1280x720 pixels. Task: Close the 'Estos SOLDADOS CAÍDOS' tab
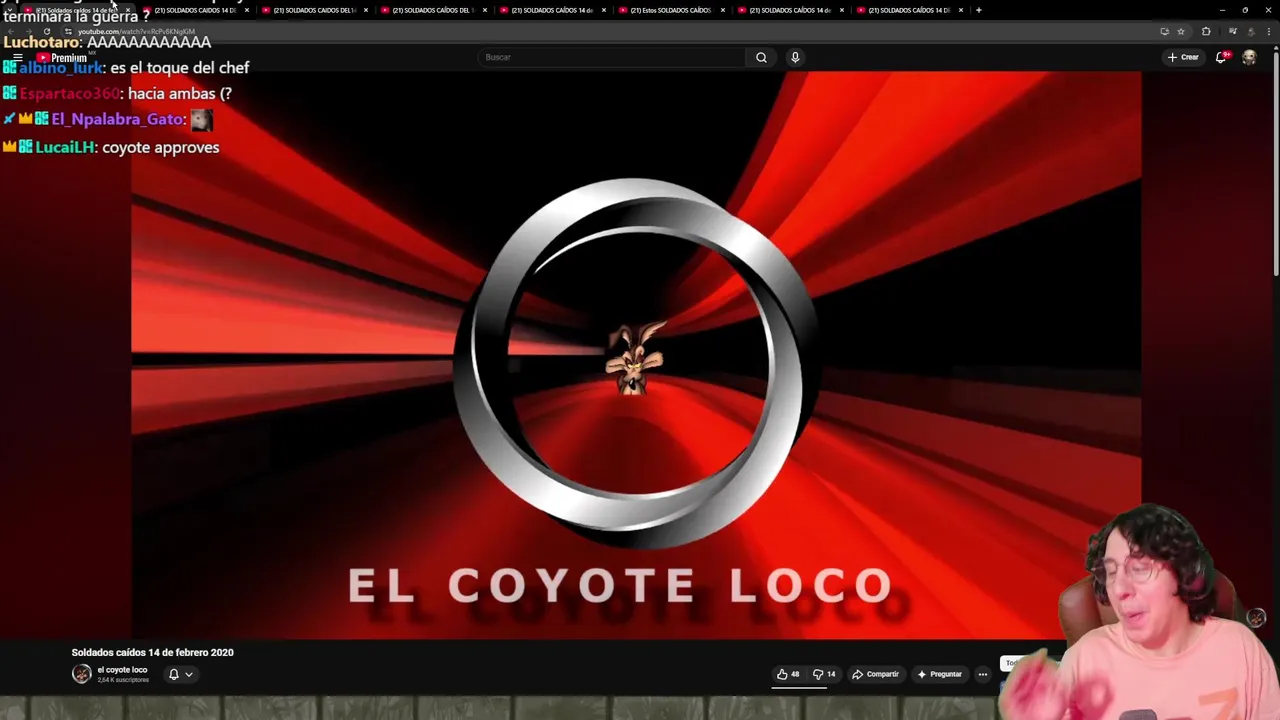tap(722, 10)
